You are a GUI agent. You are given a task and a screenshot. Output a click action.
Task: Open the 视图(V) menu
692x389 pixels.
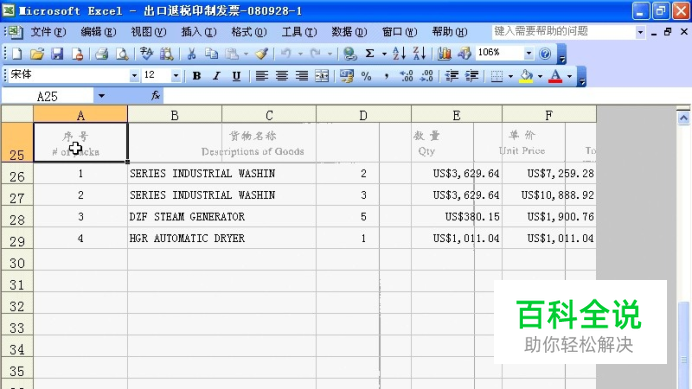[x=149, y=32]
